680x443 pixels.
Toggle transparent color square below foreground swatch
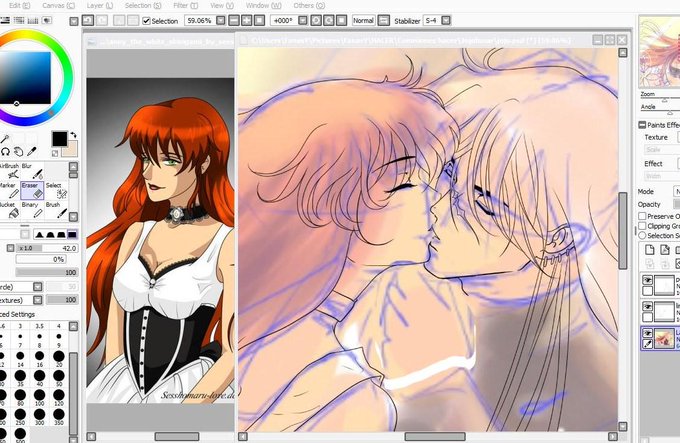[x=55, y=153]
